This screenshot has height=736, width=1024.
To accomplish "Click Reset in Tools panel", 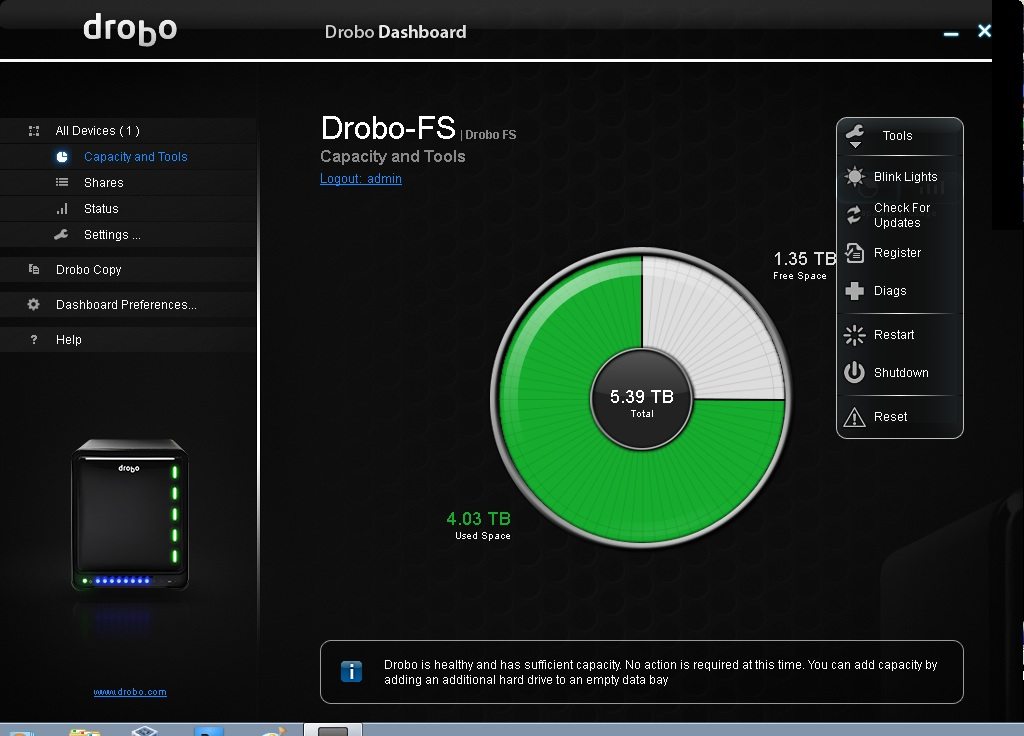I will tap(891, 417).
